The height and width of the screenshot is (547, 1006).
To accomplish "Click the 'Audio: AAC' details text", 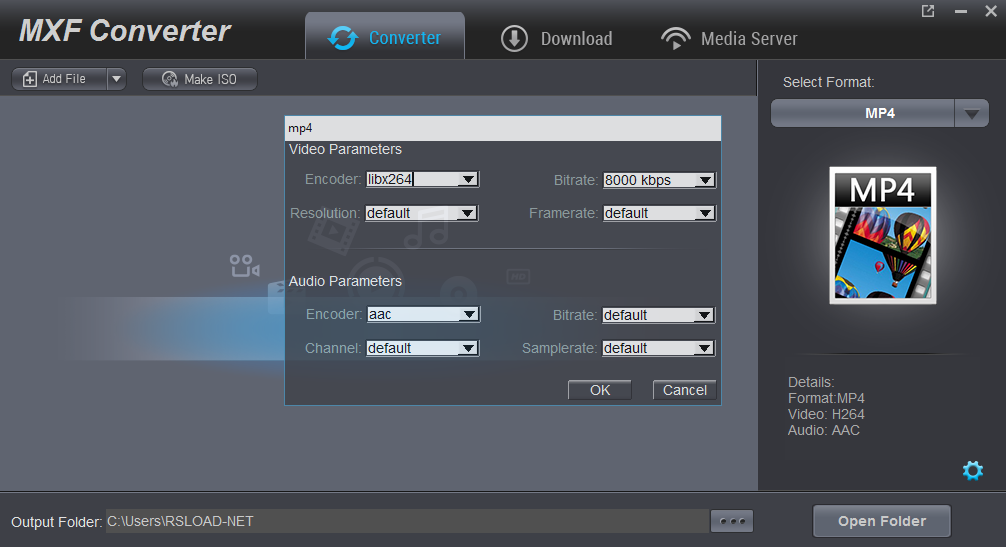I will pos(824,430).
